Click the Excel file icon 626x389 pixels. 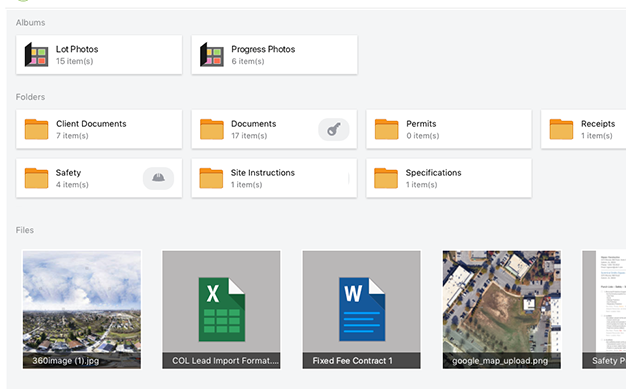click(x=222, y=310)
